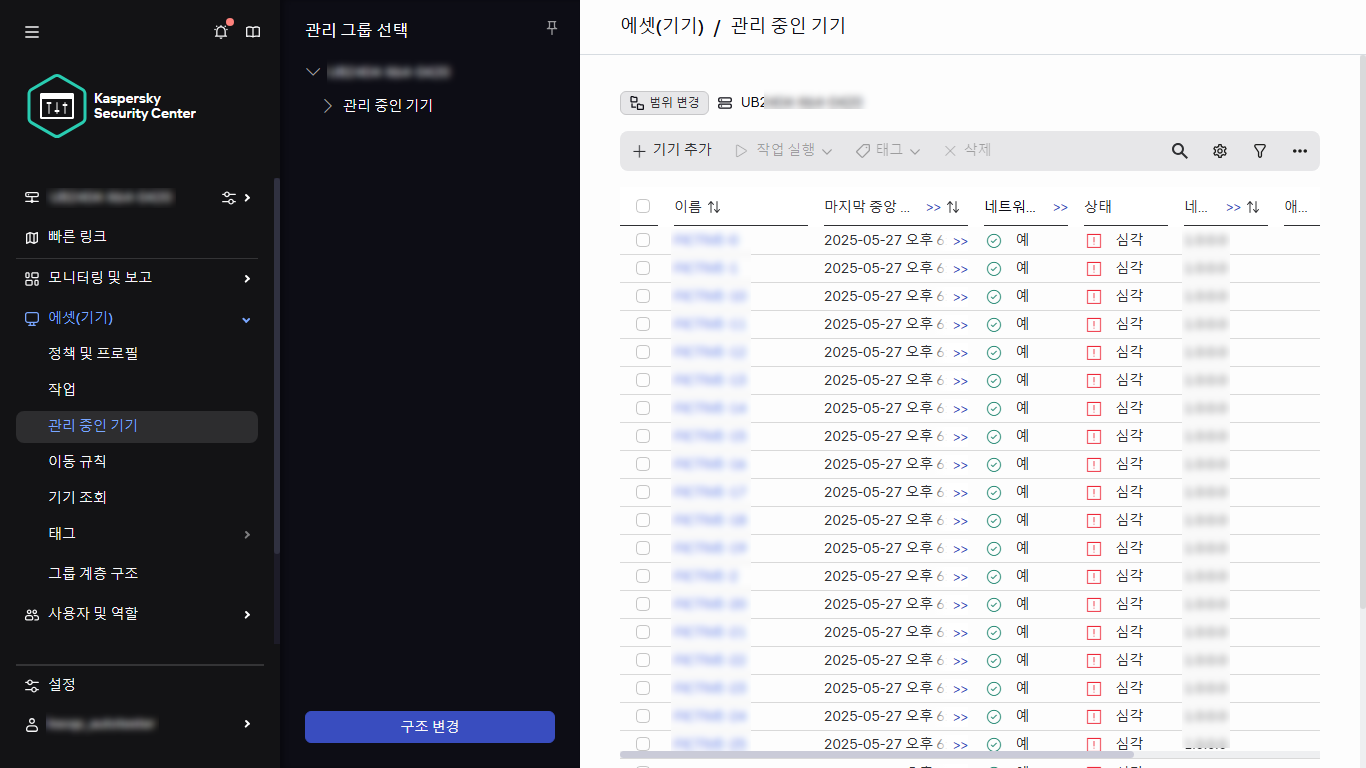Open the ellipsis menu in the device toolbar

click(1299, 150)
